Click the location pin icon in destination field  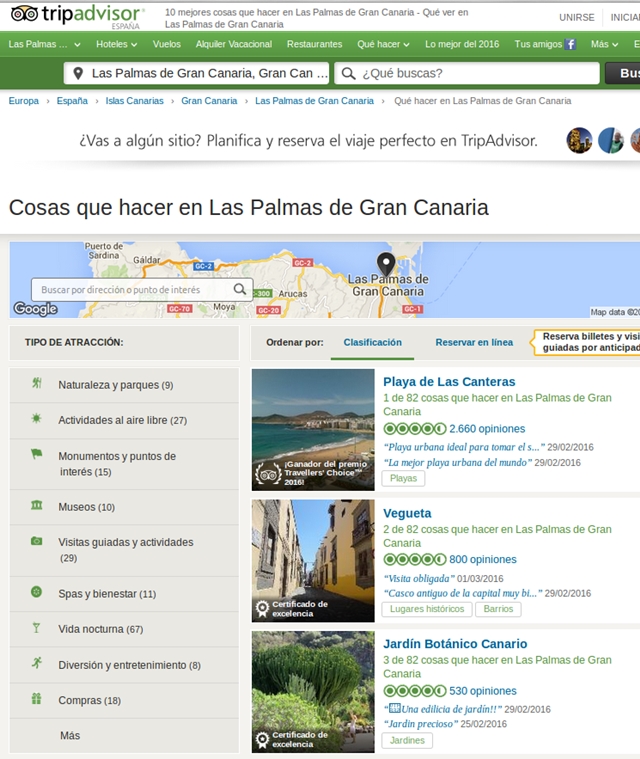pyautogui.click(x=77, y=74)
